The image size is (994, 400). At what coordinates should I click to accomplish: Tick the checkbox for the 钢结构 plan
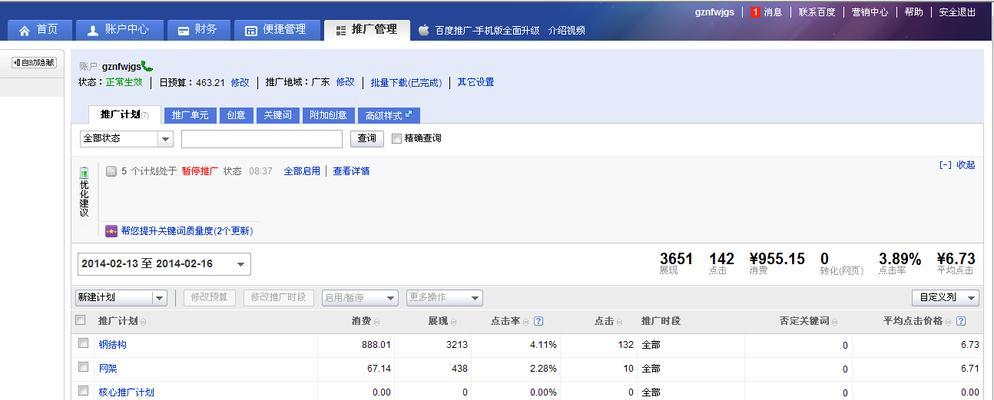[82, 343]
